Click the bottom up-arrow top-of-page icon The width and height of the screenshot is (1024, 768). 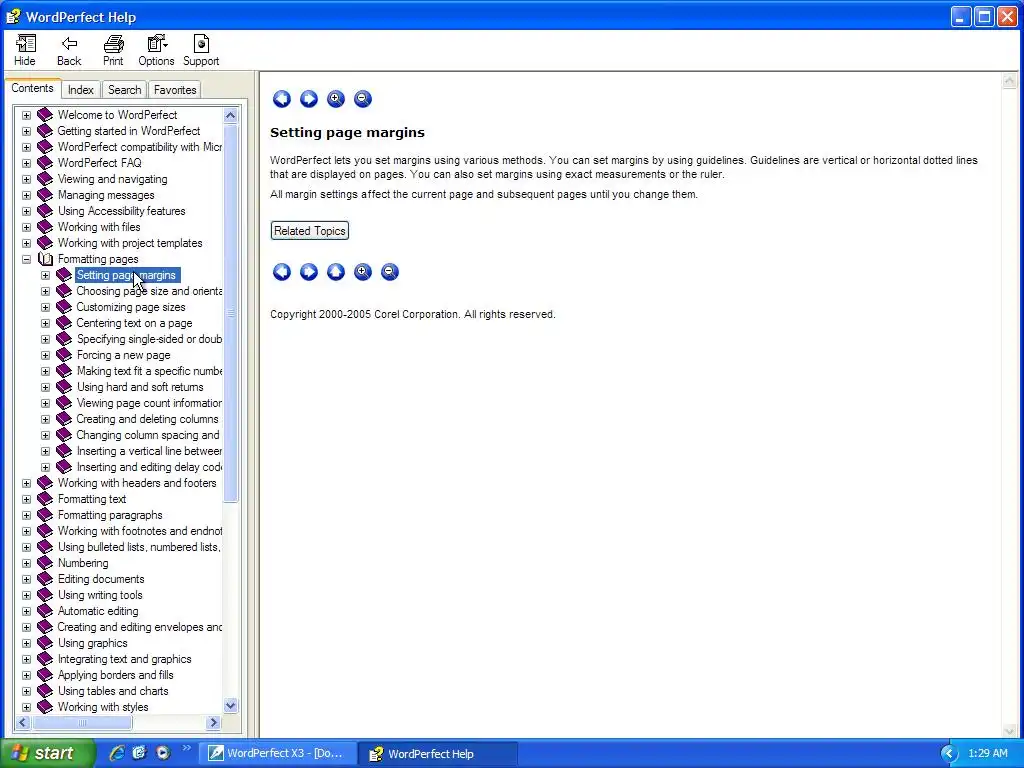[x=336, y=272]
